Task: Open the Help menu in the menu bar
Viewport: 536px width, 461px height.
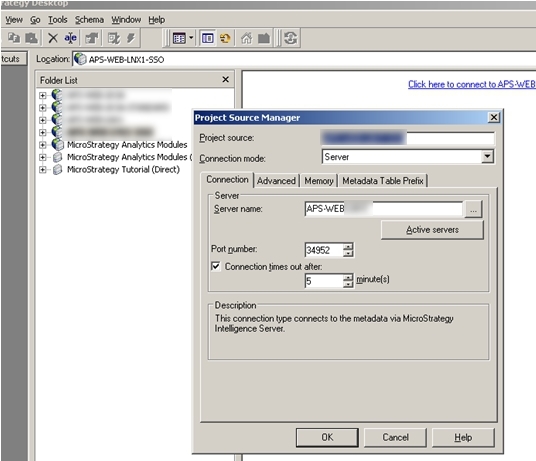Action: pos(157,20)
